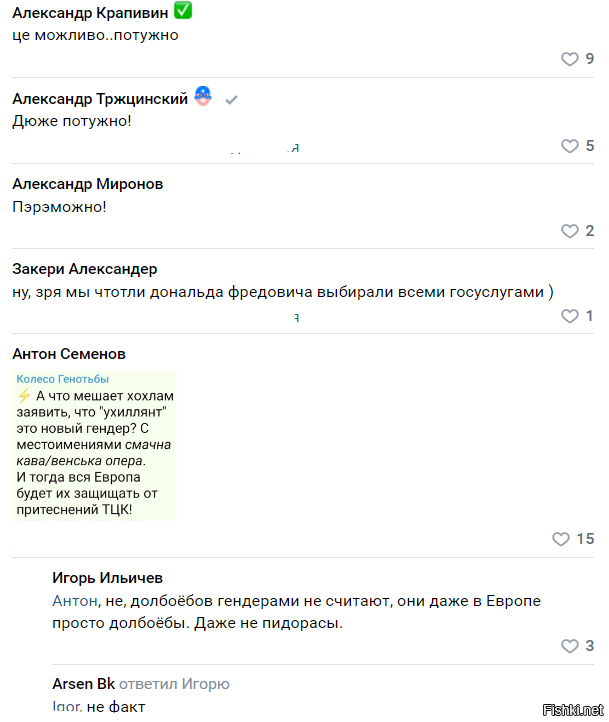
Task: Like Александр Тржцинский's comment heart icon
Action: 569,146
